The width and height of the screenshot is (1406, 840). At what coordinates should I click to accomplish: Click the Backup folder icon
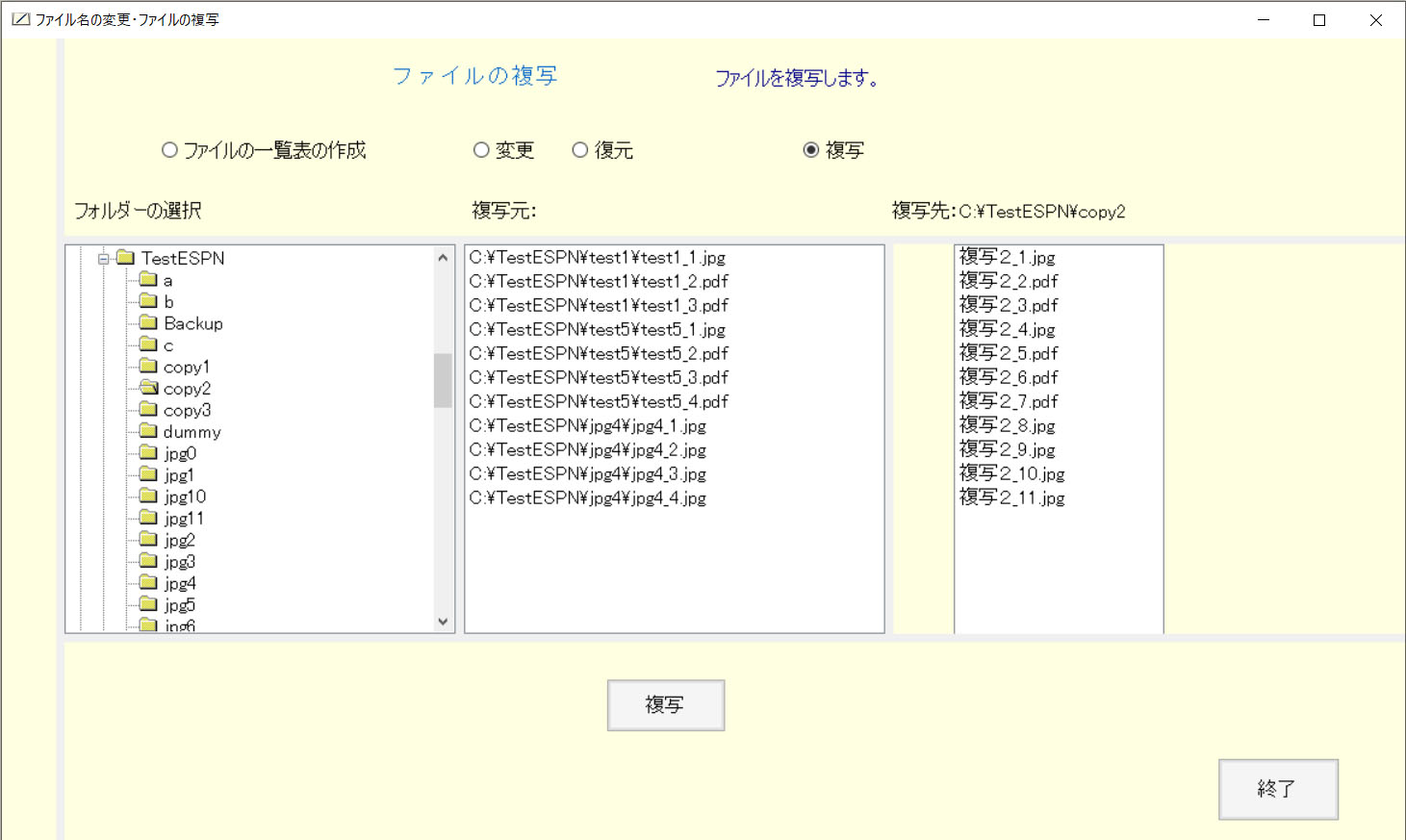click(148, 323)
